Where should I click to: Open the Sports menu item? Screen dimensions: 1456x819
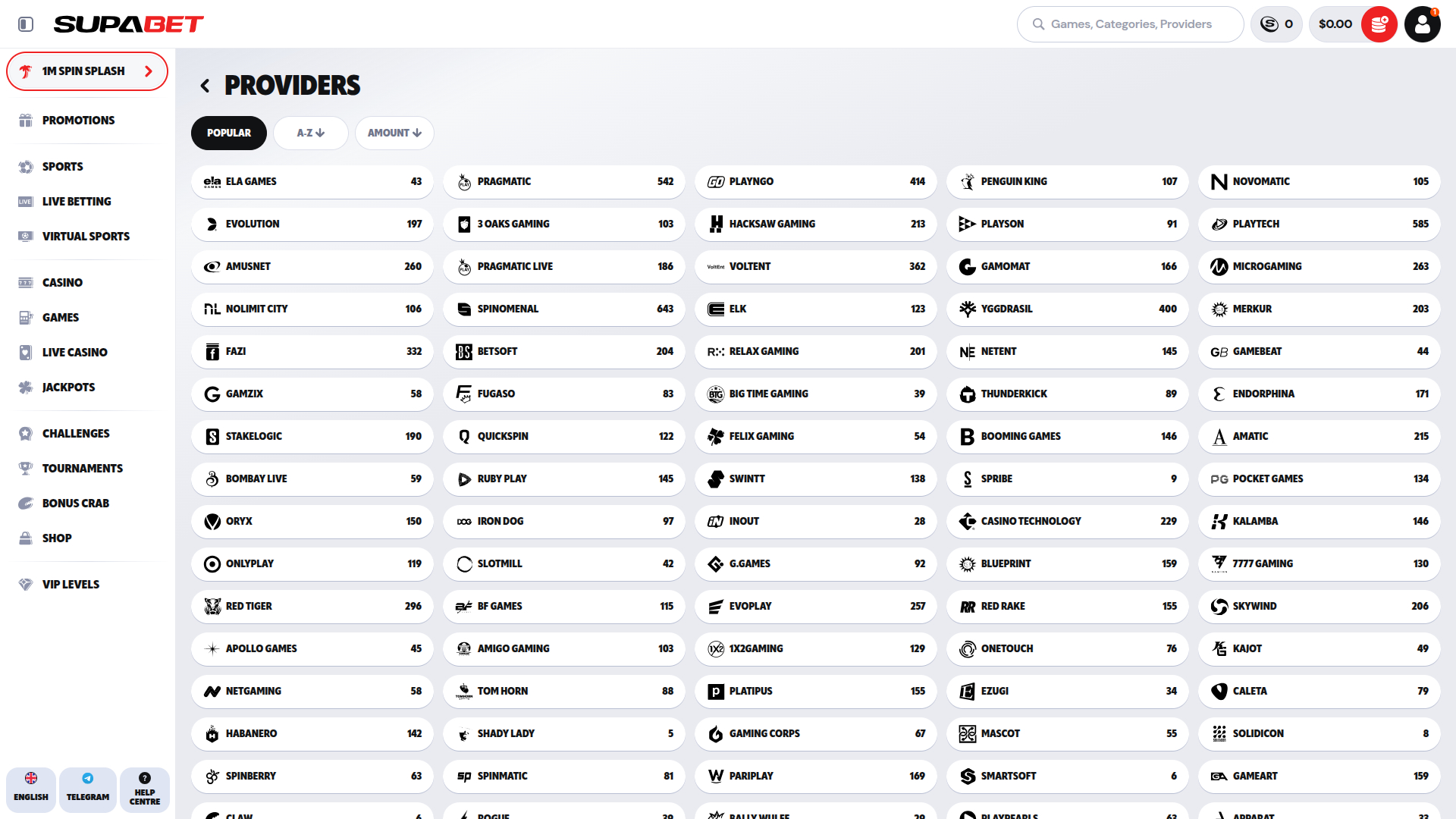coord(63,167)
